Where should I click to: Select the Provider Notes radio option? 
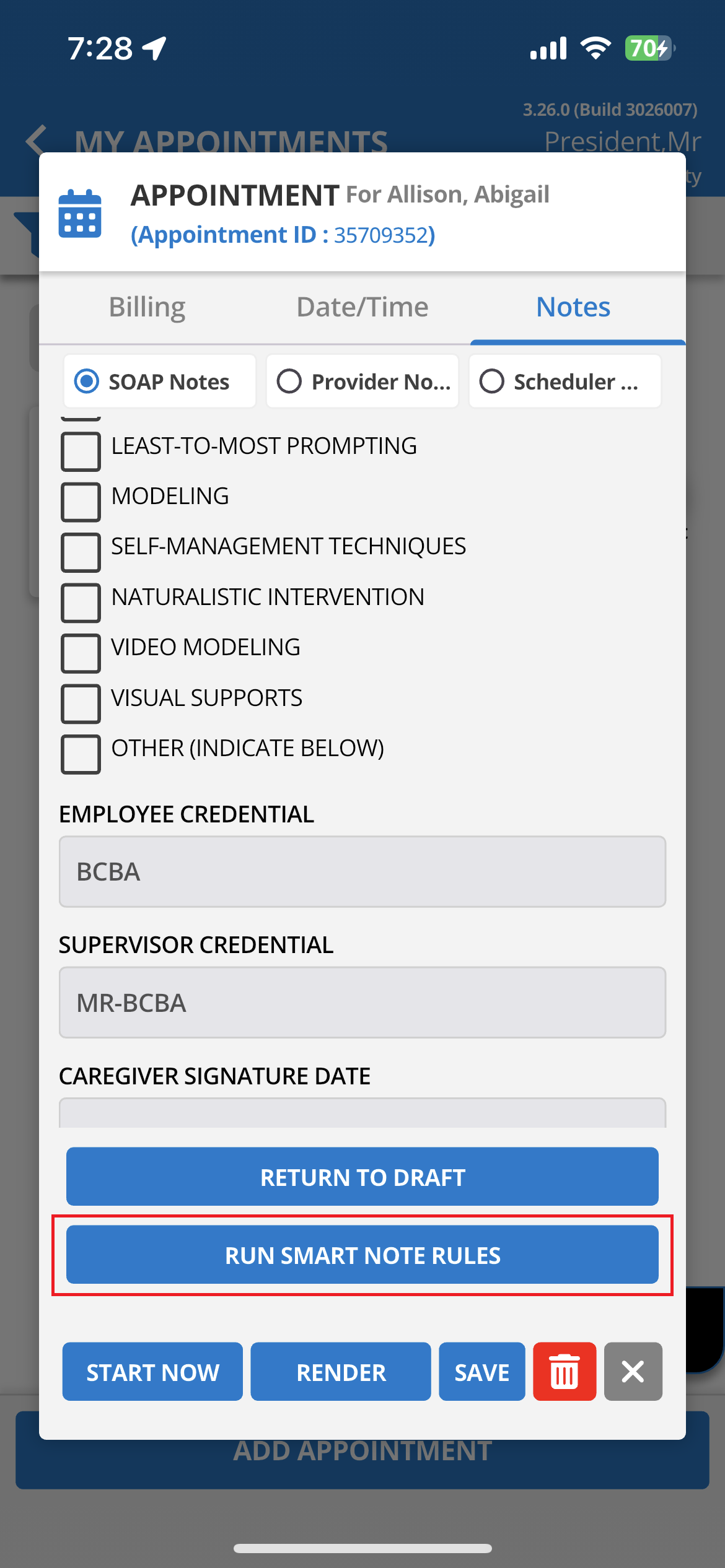tap(362, 381)
